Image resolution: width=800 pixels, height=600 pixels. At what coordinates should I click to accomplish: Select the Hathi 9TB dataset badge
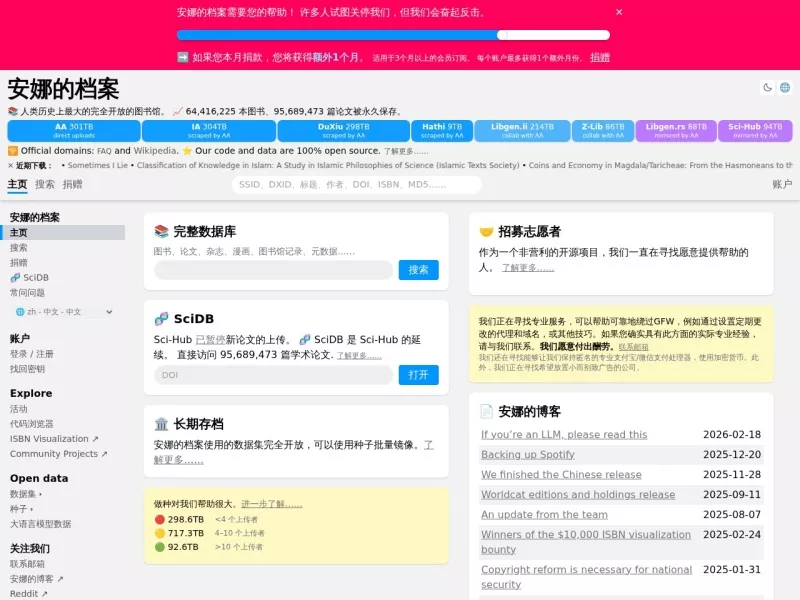pos(442,131)
